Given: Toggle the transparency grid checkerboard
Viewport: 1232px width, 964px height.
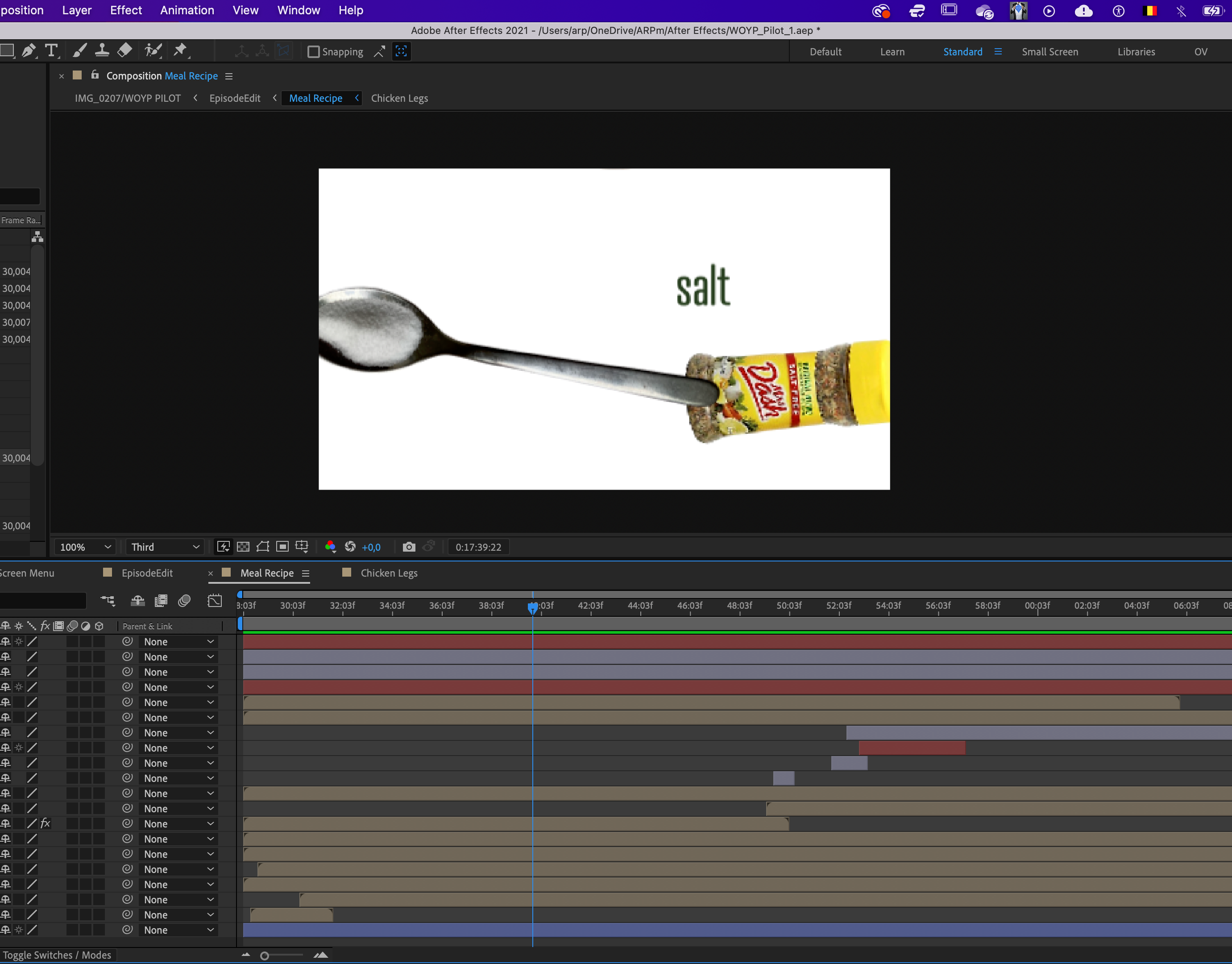Looking at the screenshot, I should coord(243,546).
